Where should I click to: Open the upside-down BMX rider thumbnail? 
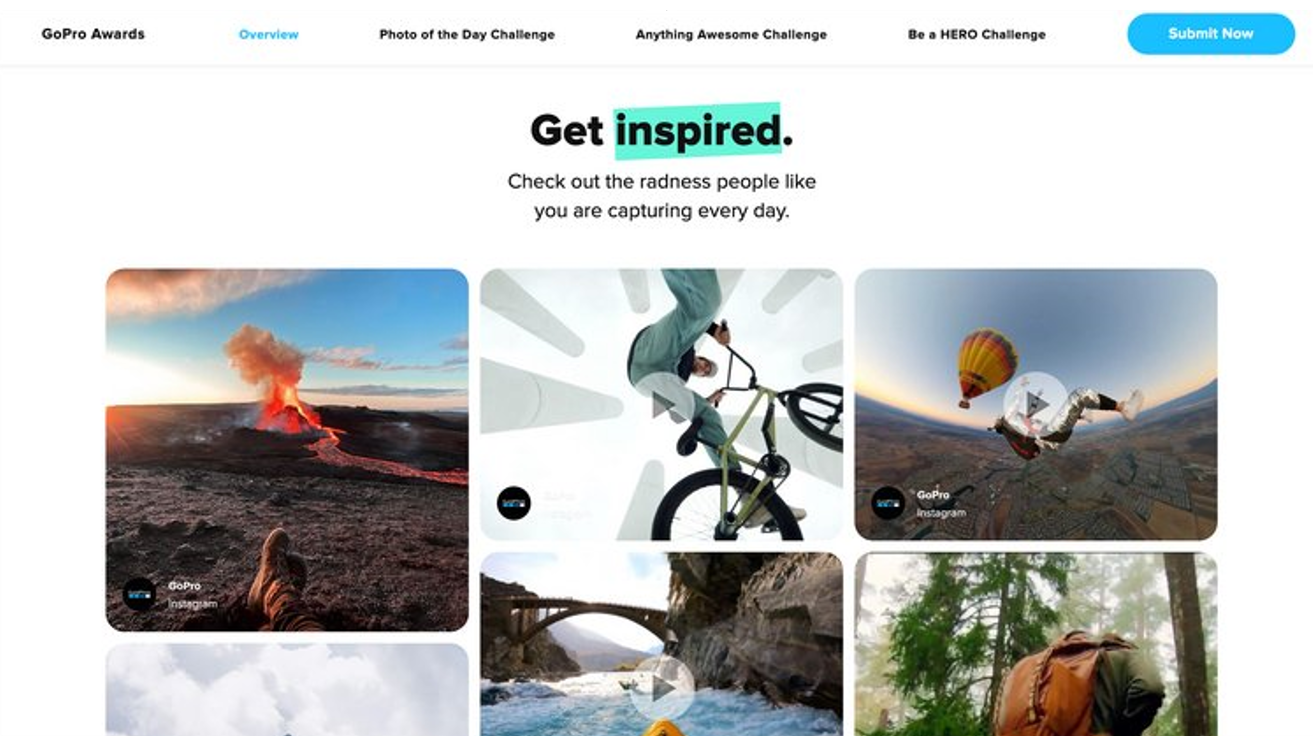pyautogui.click(x=661, y=404)
